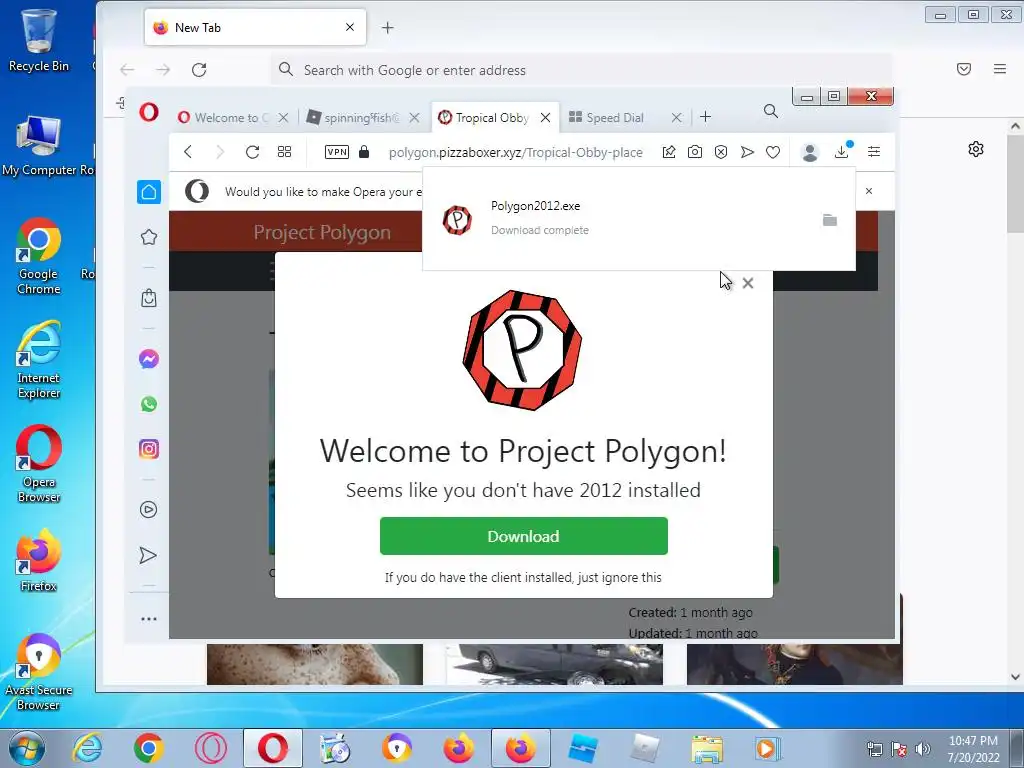Viewport: 1024px width, 768px height.
Task: Open Opera Speed Dial grid icon
Action: 284,152
